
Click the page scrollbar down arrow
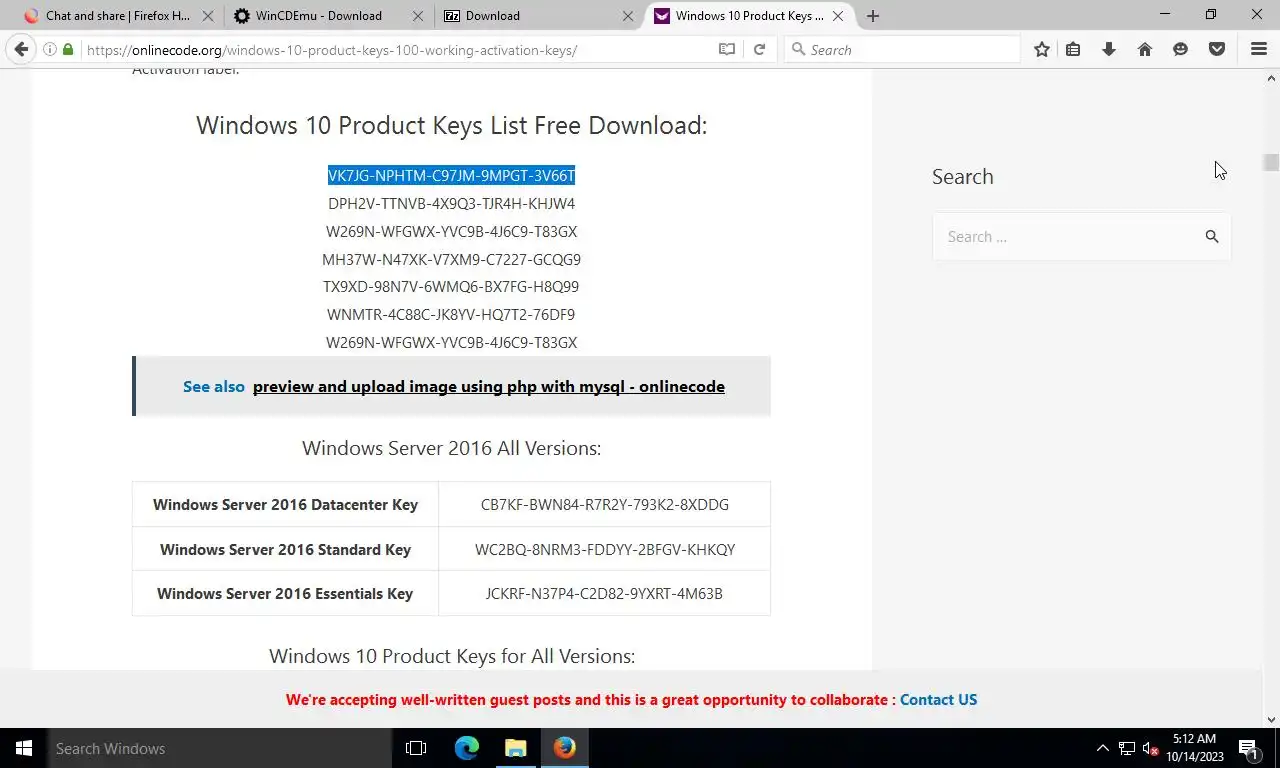[x=1272, y=719]
